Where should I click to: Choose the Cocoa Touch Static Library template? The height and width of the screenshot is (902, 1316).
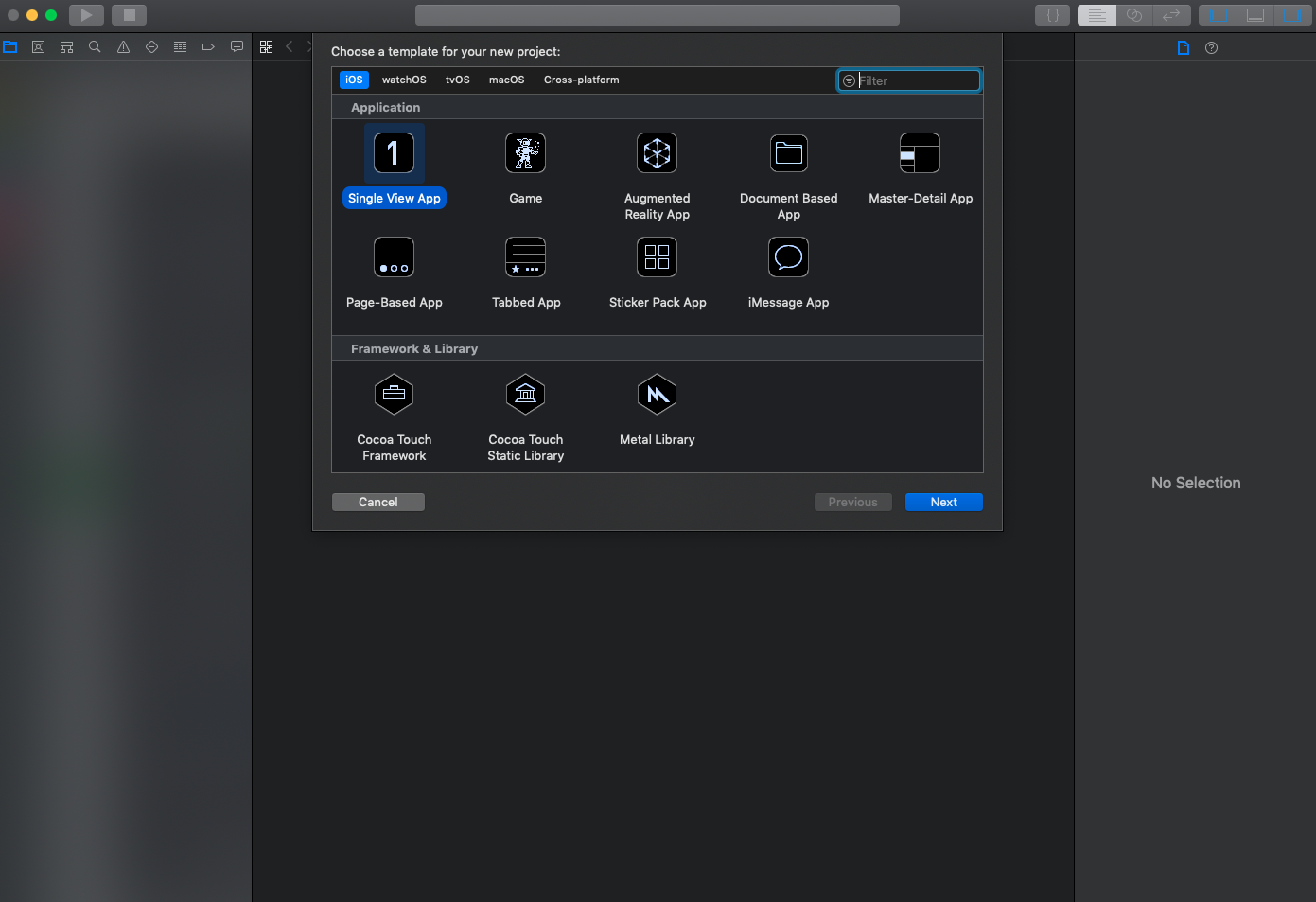(525, 395)
